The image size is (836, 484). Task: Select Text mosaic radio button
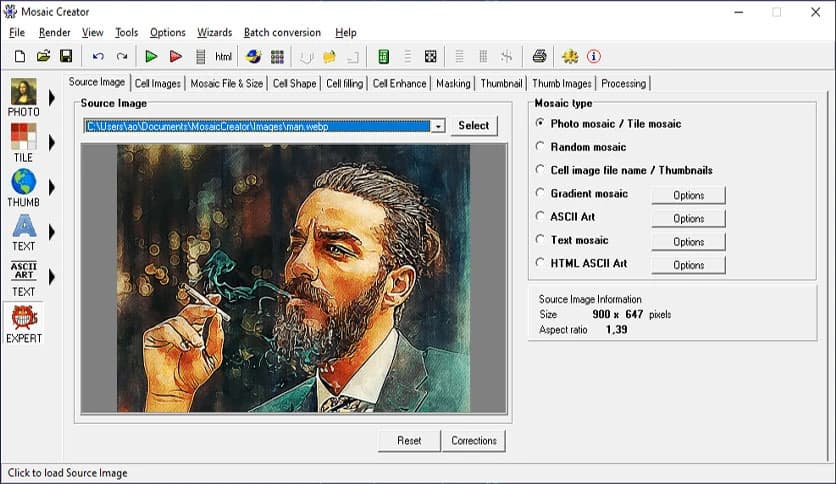pyautogui.click(x=540, y=239)
